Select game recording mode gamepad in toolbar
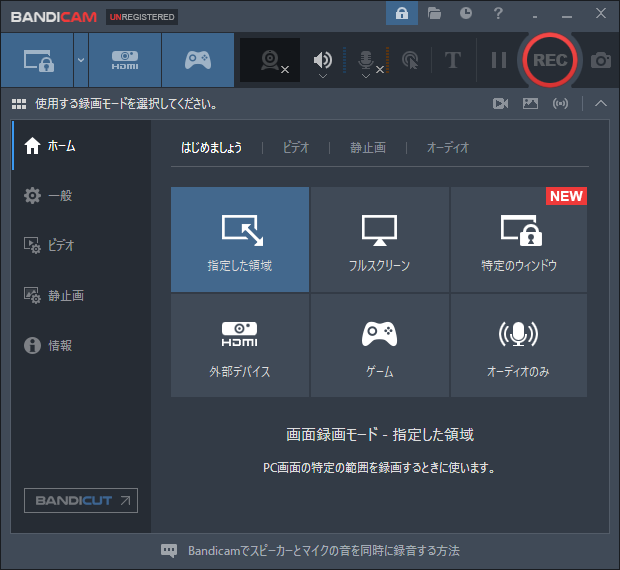Screen dimensions: 620x570 (x=198, y=60)
